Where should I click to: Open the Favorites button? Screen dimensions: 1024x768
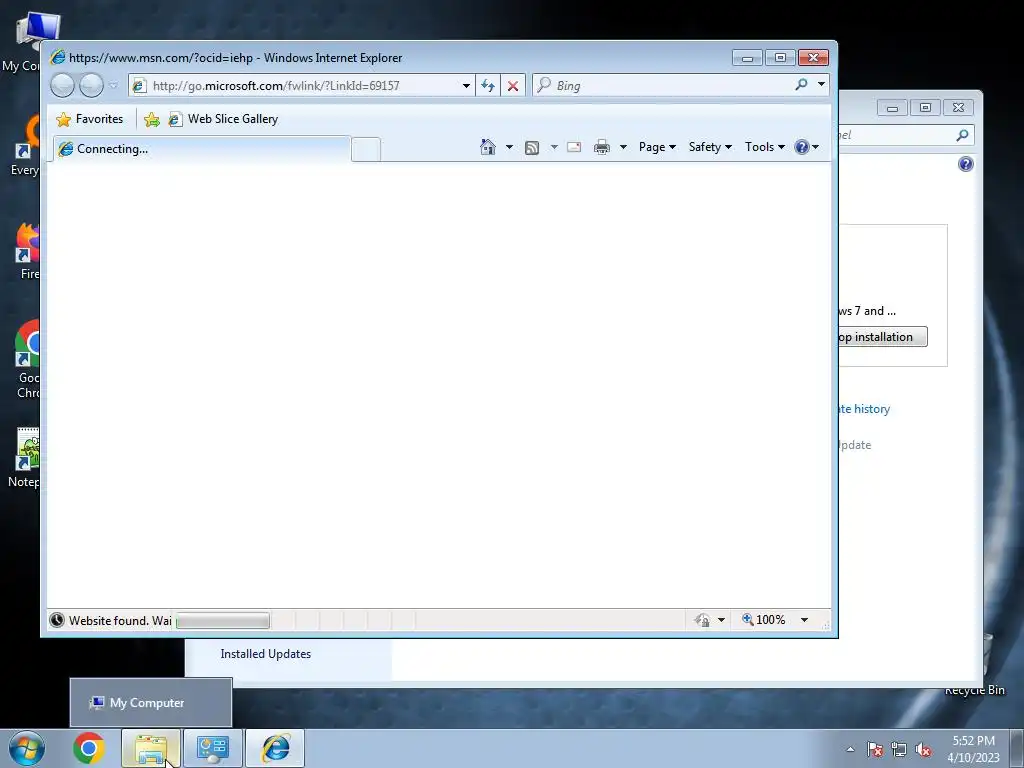pos(90,119)
